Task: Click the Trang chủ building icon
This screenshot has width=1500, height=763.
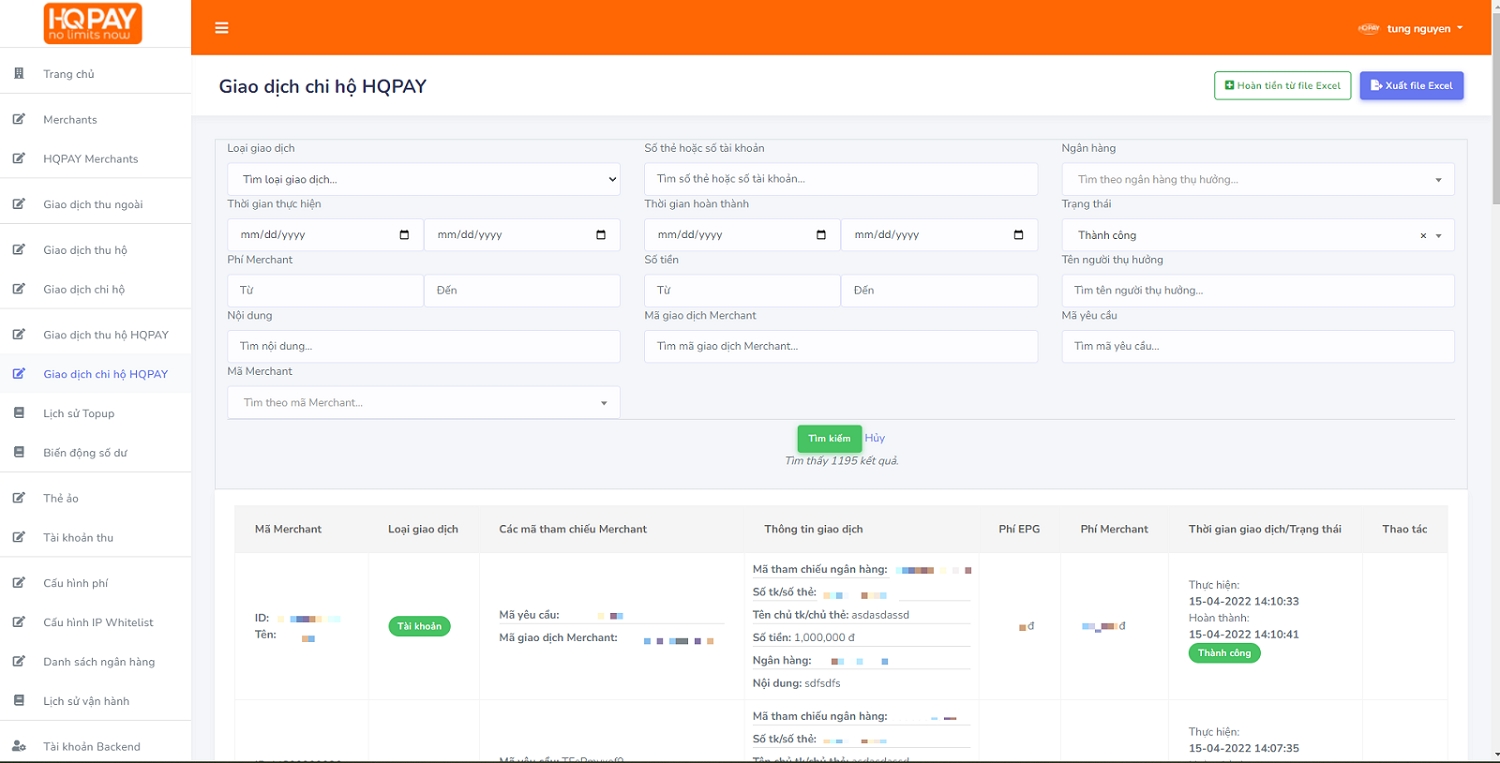Action: [19, 74]
